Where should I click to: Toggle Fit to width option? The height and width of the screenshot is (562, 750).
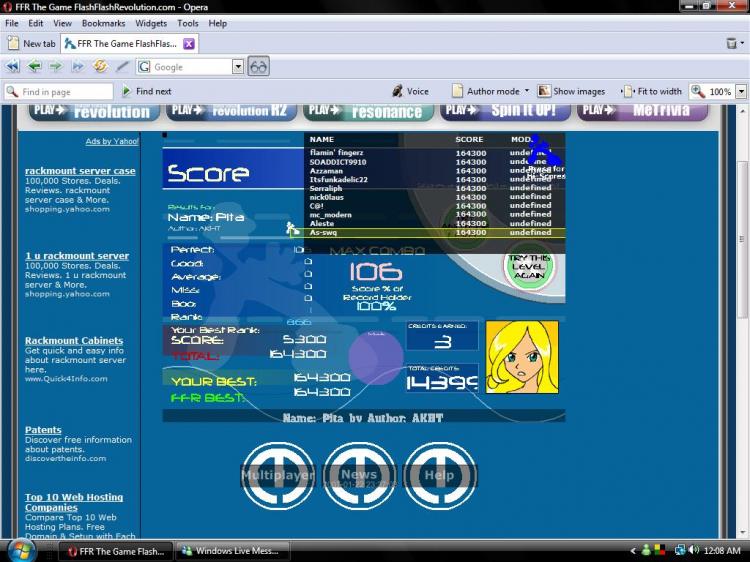click(652, 91)
